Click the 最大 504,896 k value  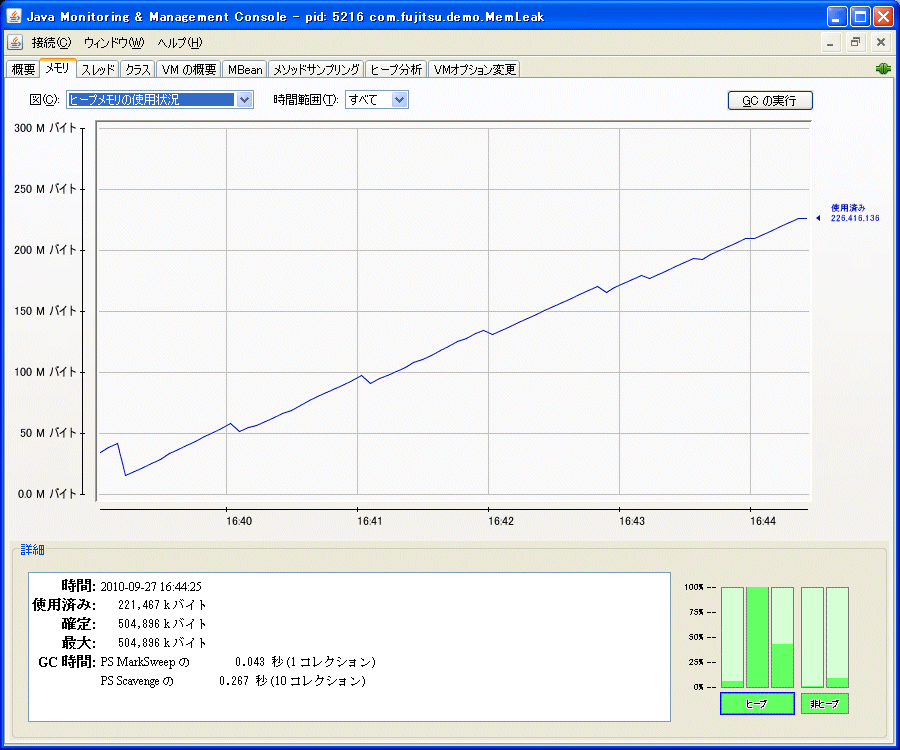[x=162, y=643]
